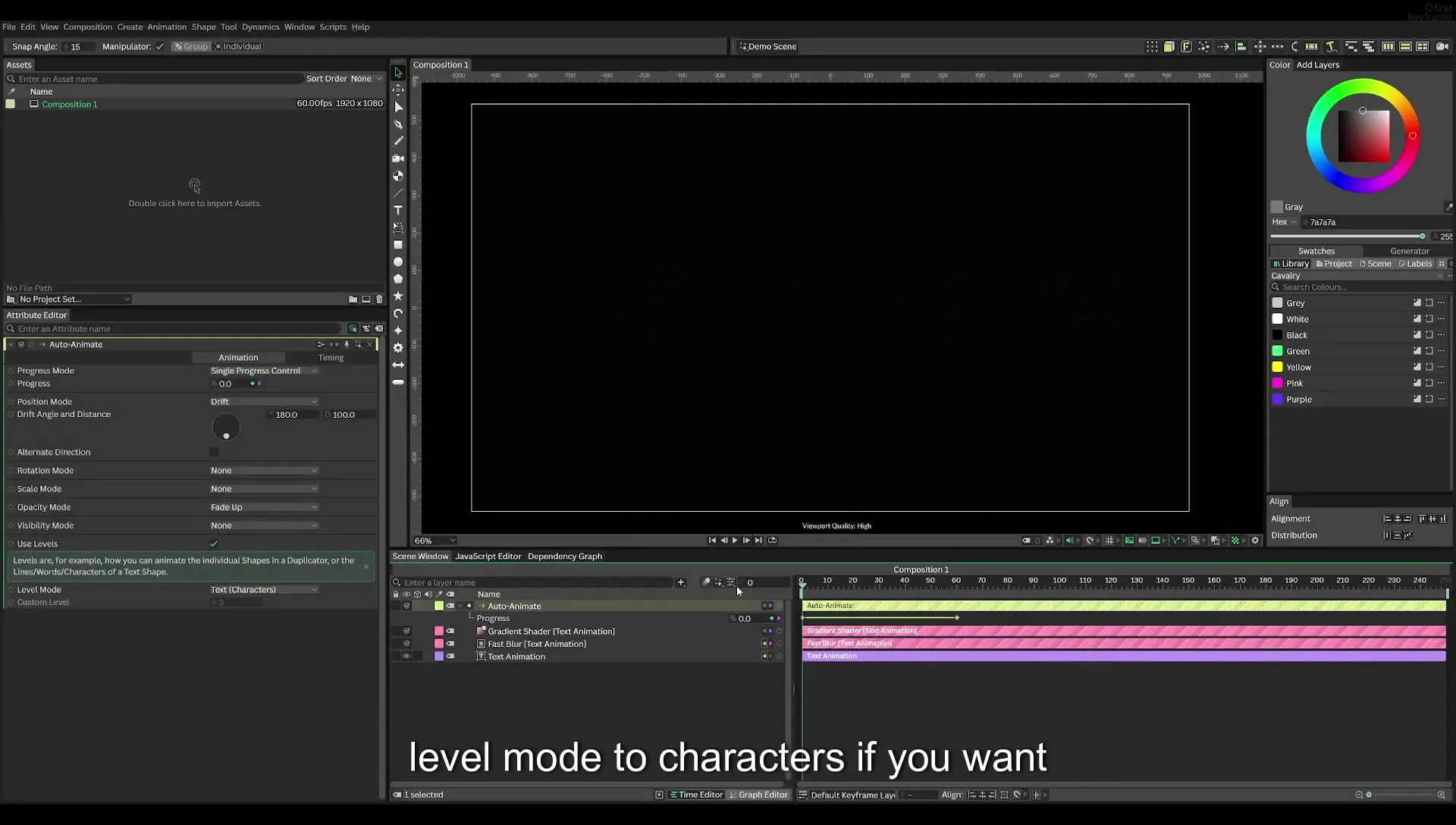The width and height of the screenshot is (1456, 825).
Task: Select the Camera tool in the toolbox
Action: [x=398, y=158]
